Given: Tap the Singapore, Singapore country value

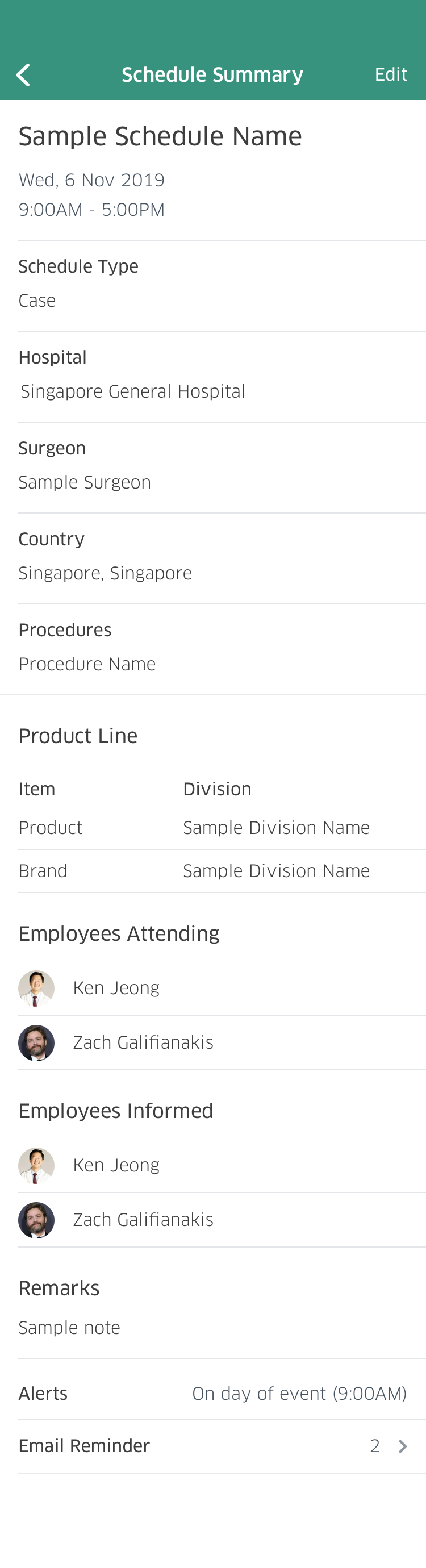Looking at the screenshot, I should (105, 573).
